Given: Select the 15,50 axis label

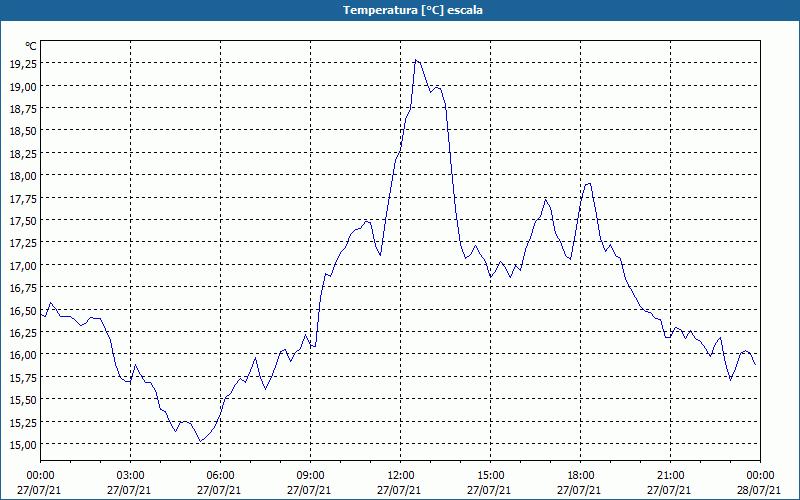Looking at the screenshot, I should click(x=23, y=400).
